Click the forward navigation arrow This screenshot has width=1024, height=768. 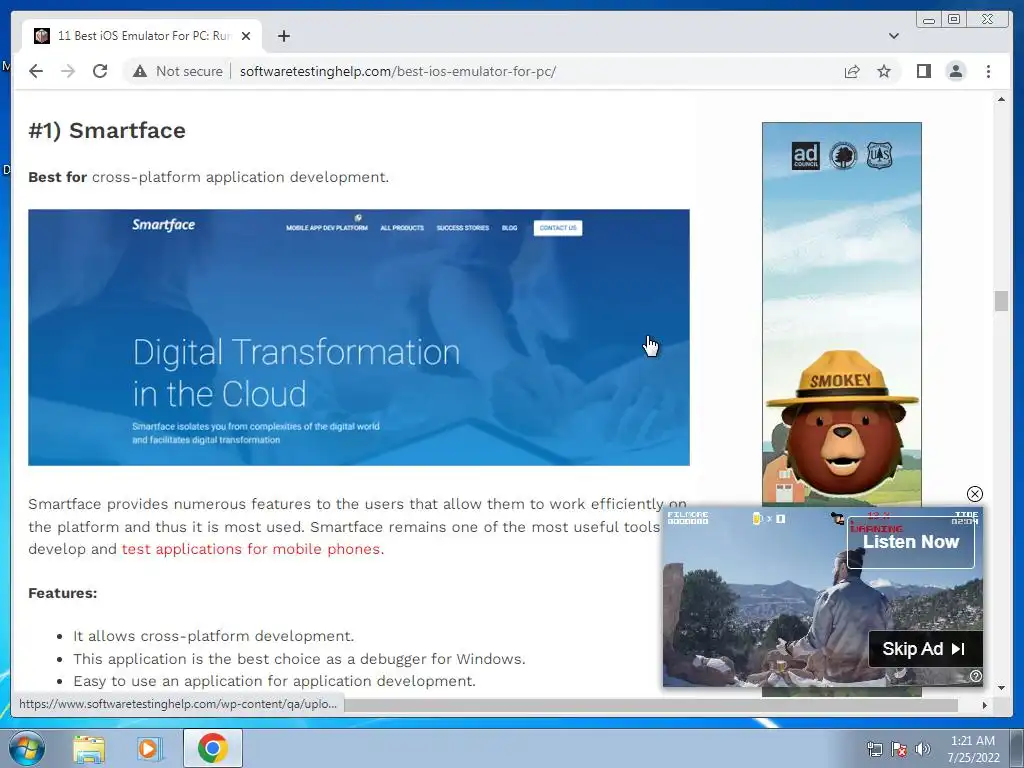click(68, 71)
